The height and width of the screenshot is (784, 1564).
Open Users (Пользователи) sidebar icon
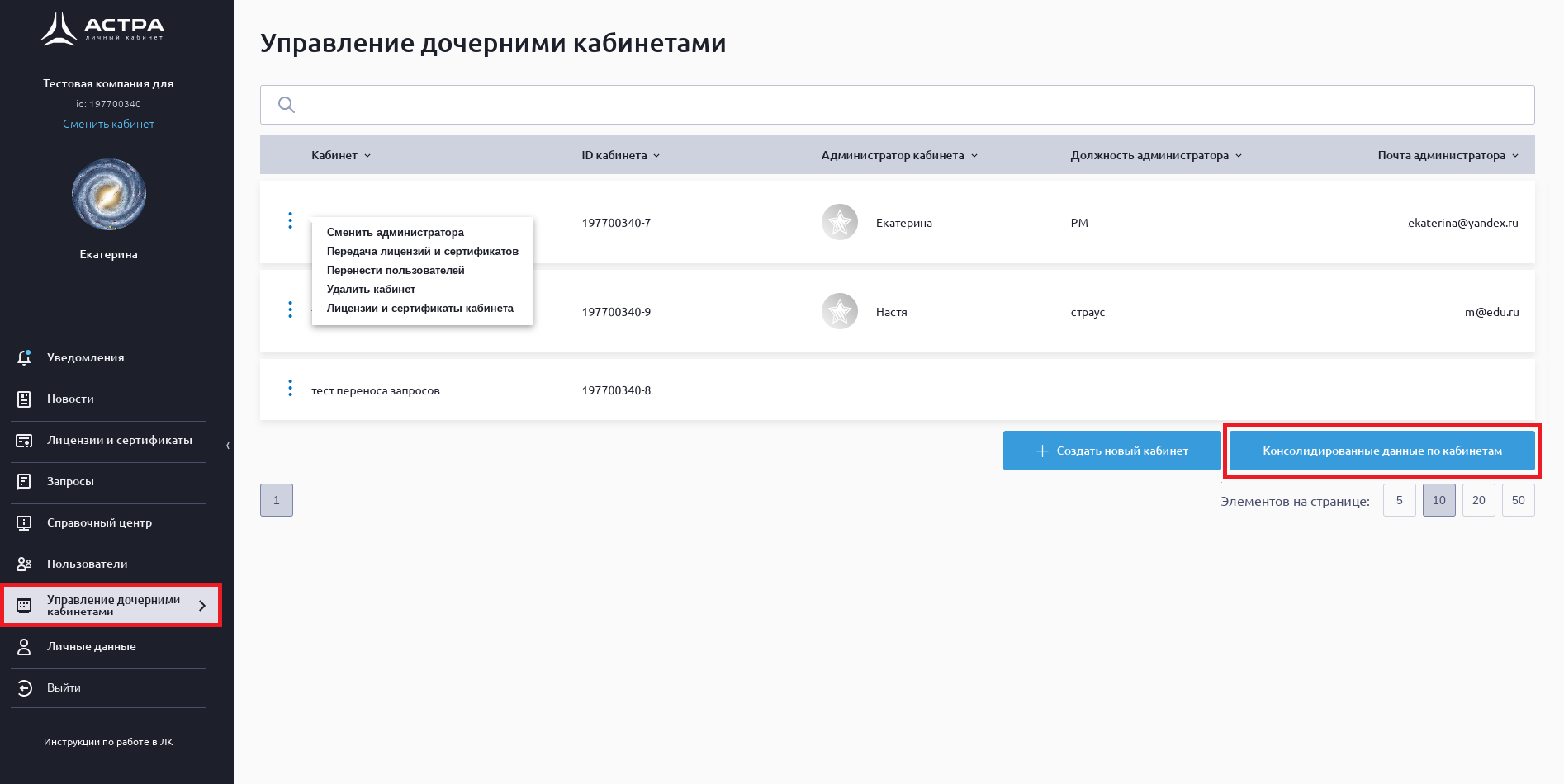pyautogui.click(x=24, y=564)
